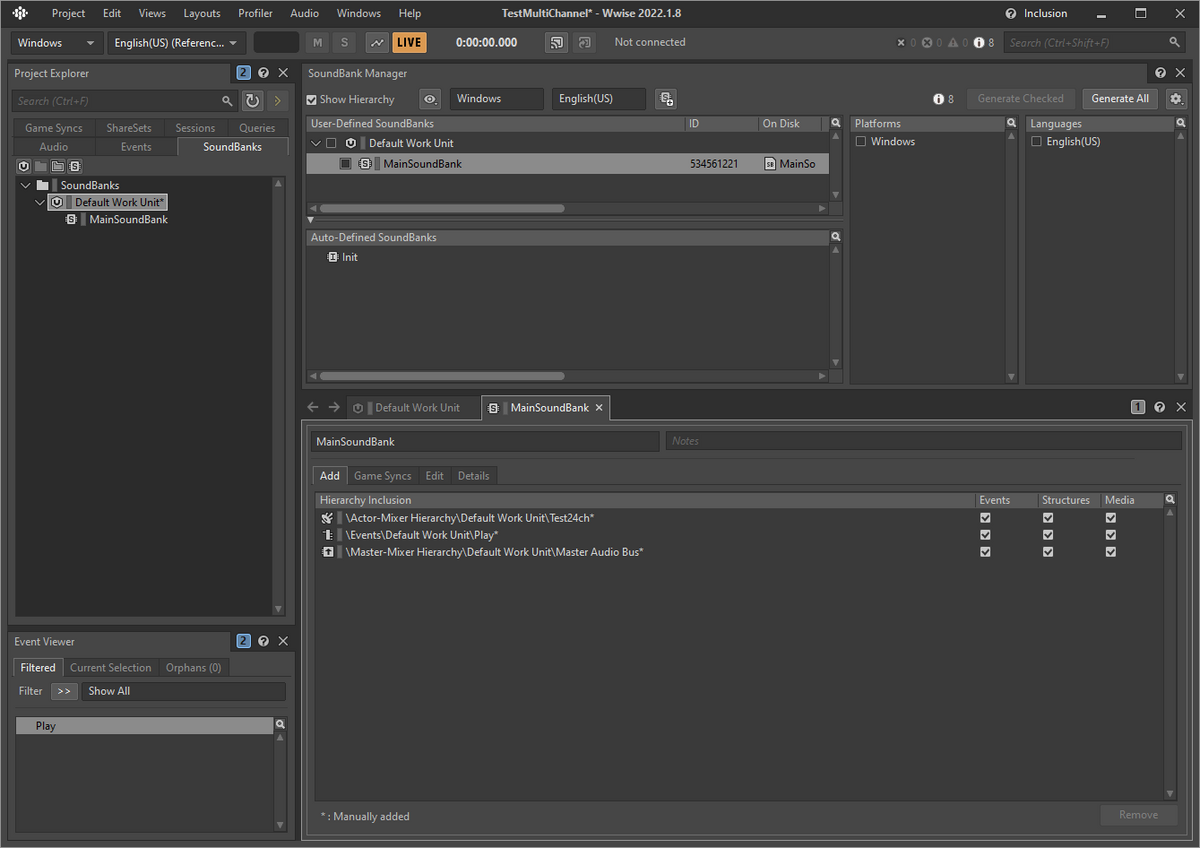Click search icon in Languages header
Screen dimensions: 1200x848
click(1181, 124)
